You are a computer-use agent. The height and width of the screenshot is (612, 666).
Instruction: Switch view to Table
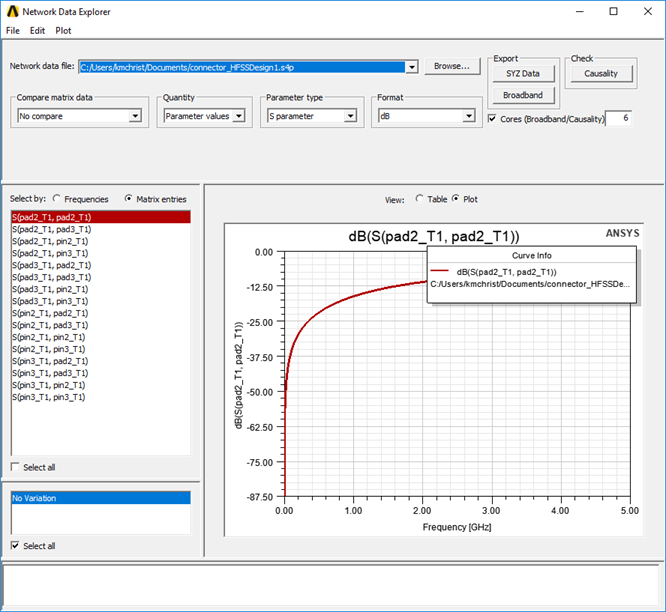coord(418,199)
